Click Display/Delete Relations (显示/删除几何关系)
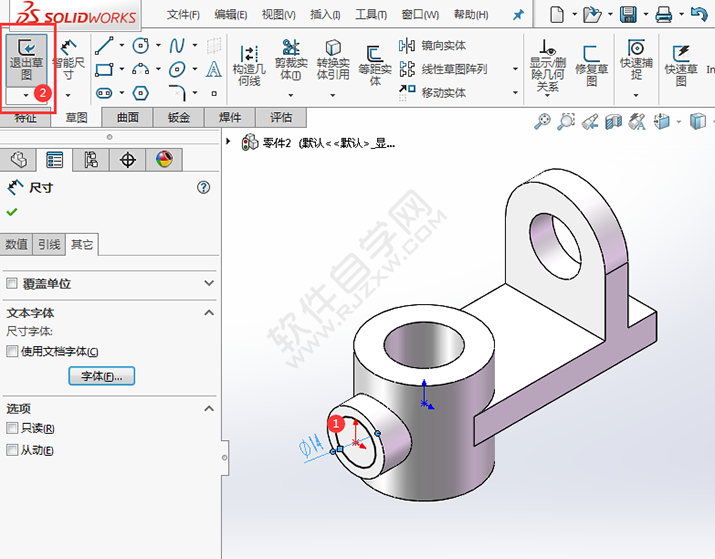 pyautogui.click(x=548, y=65)
